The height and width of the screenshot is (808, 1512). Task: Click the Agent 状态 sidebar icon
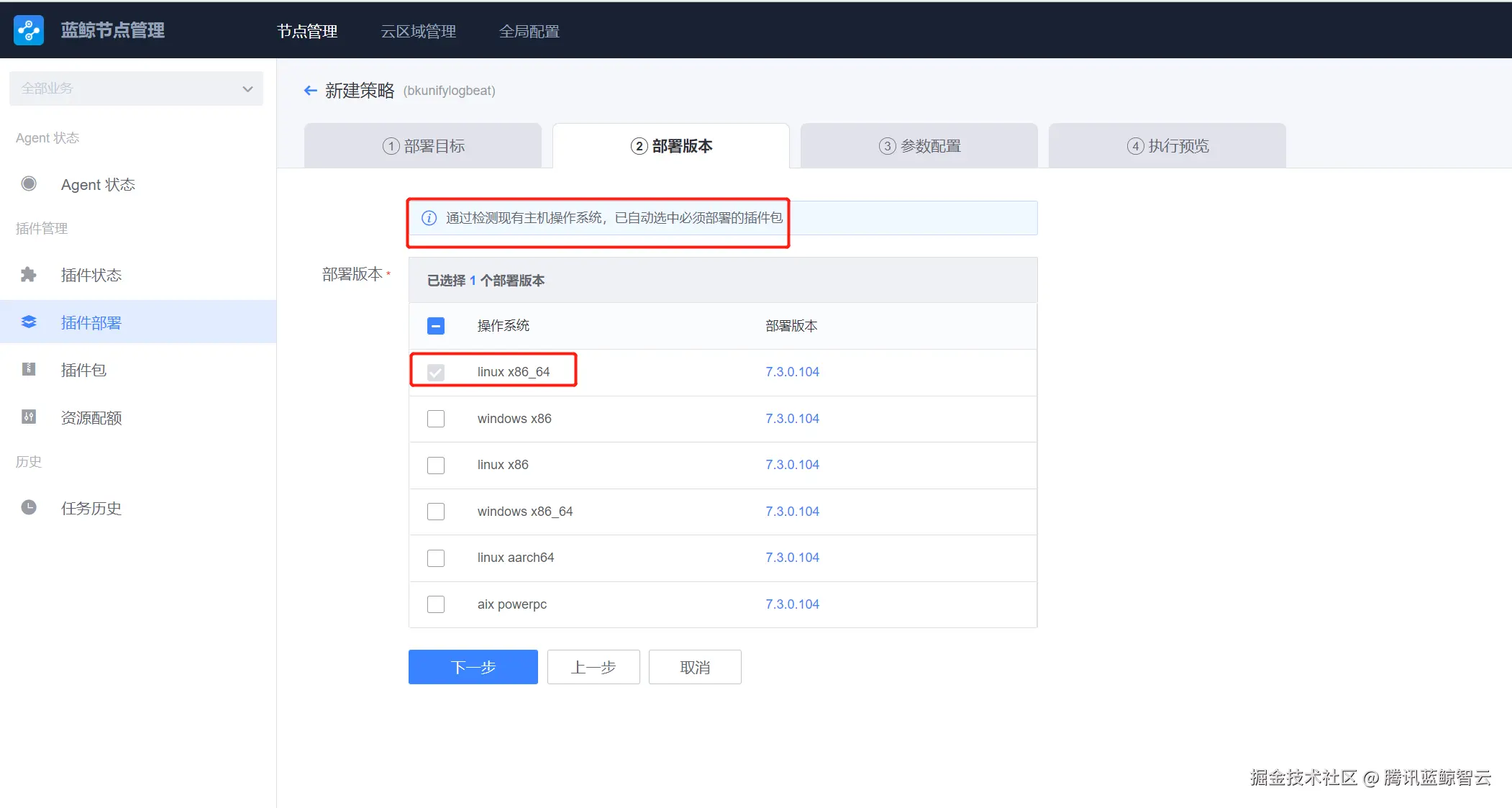(29, 183)
